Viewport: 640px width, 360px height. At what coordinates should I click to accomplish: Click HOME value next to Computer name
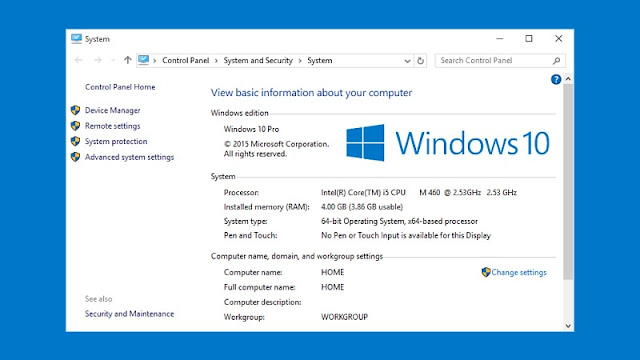(333, 272)
